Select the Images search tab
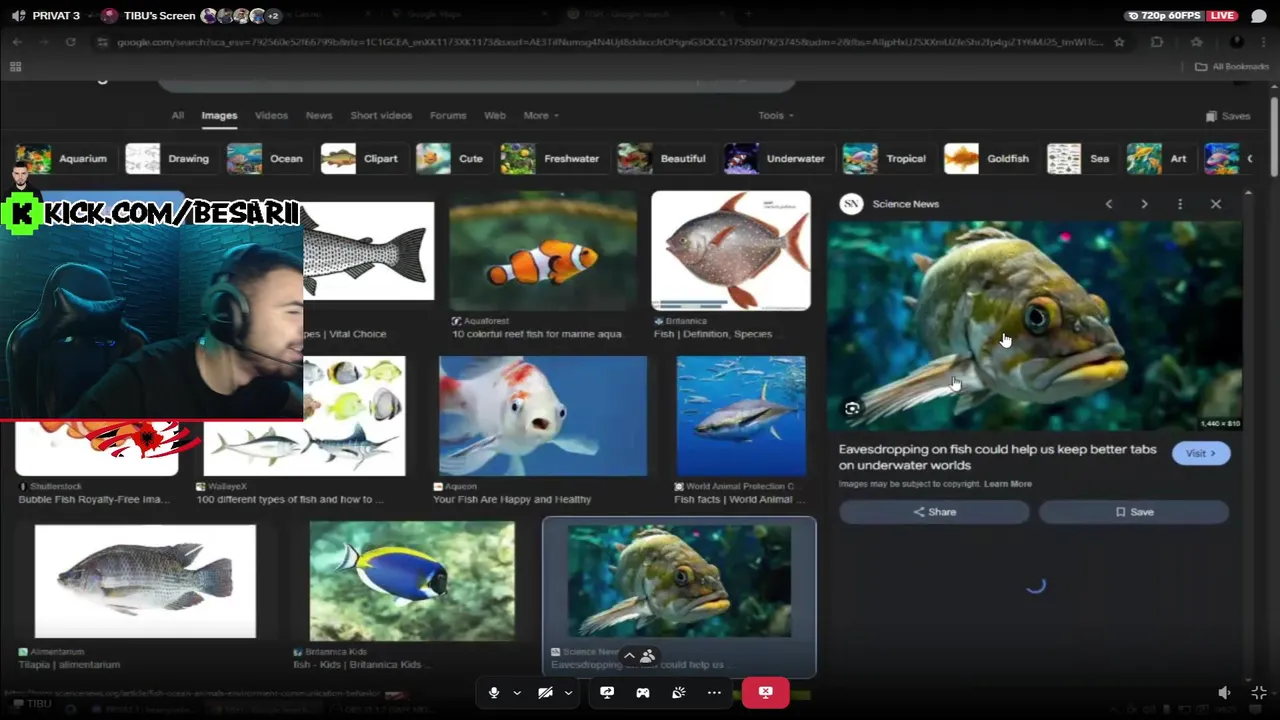The height and width of the screenshot is (720, 1280). (x=219, y=115)
